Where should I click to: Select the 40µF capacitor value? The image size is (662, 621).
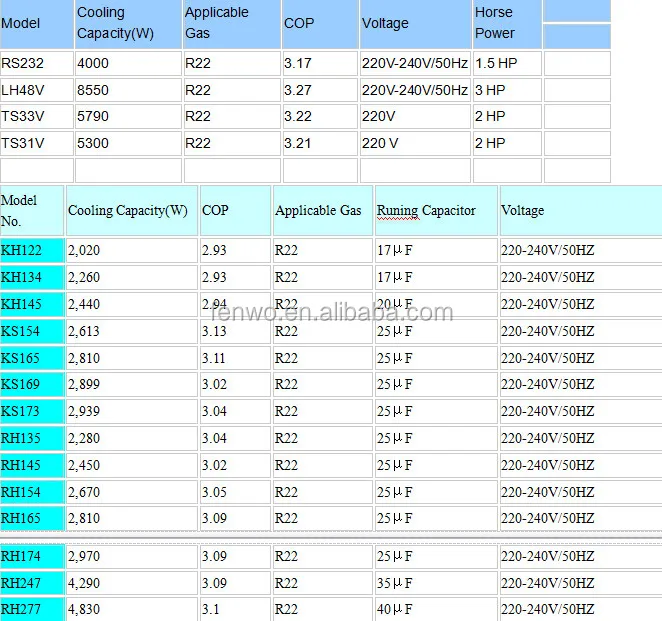pyautogui.click(x=394, y=609)
